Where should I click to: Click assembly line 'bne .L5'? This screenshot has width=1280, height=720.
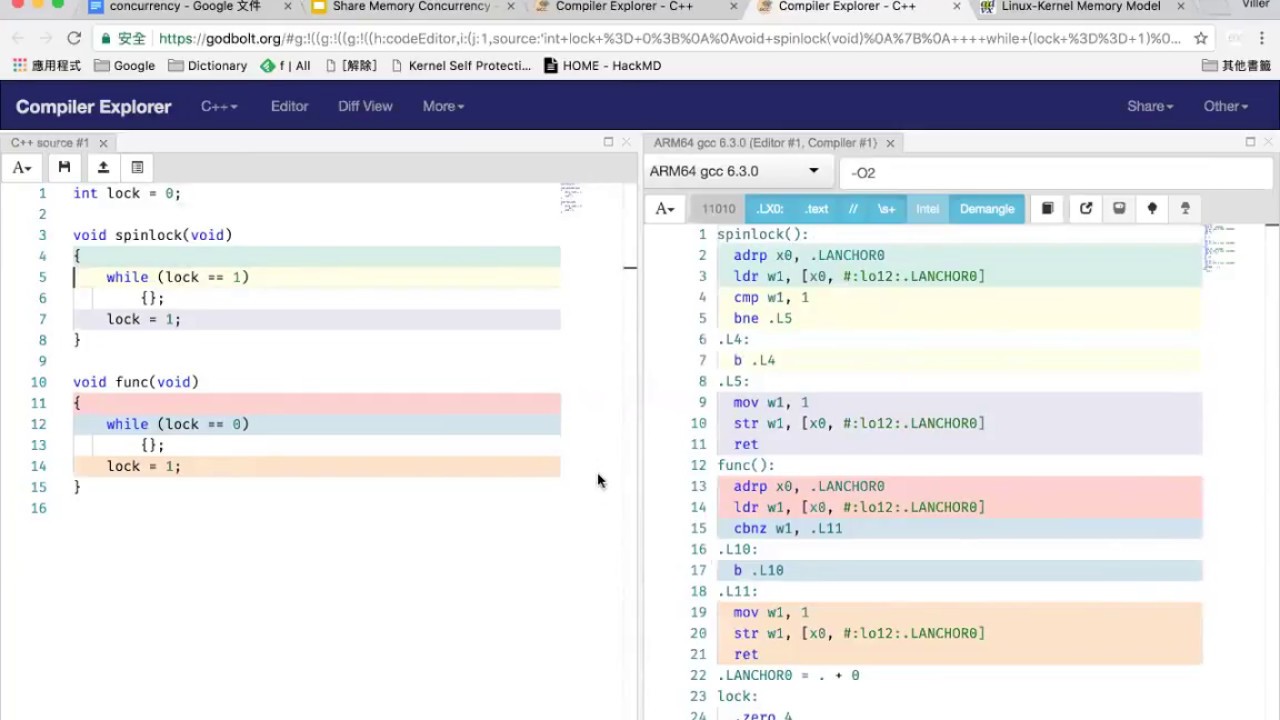763,318
